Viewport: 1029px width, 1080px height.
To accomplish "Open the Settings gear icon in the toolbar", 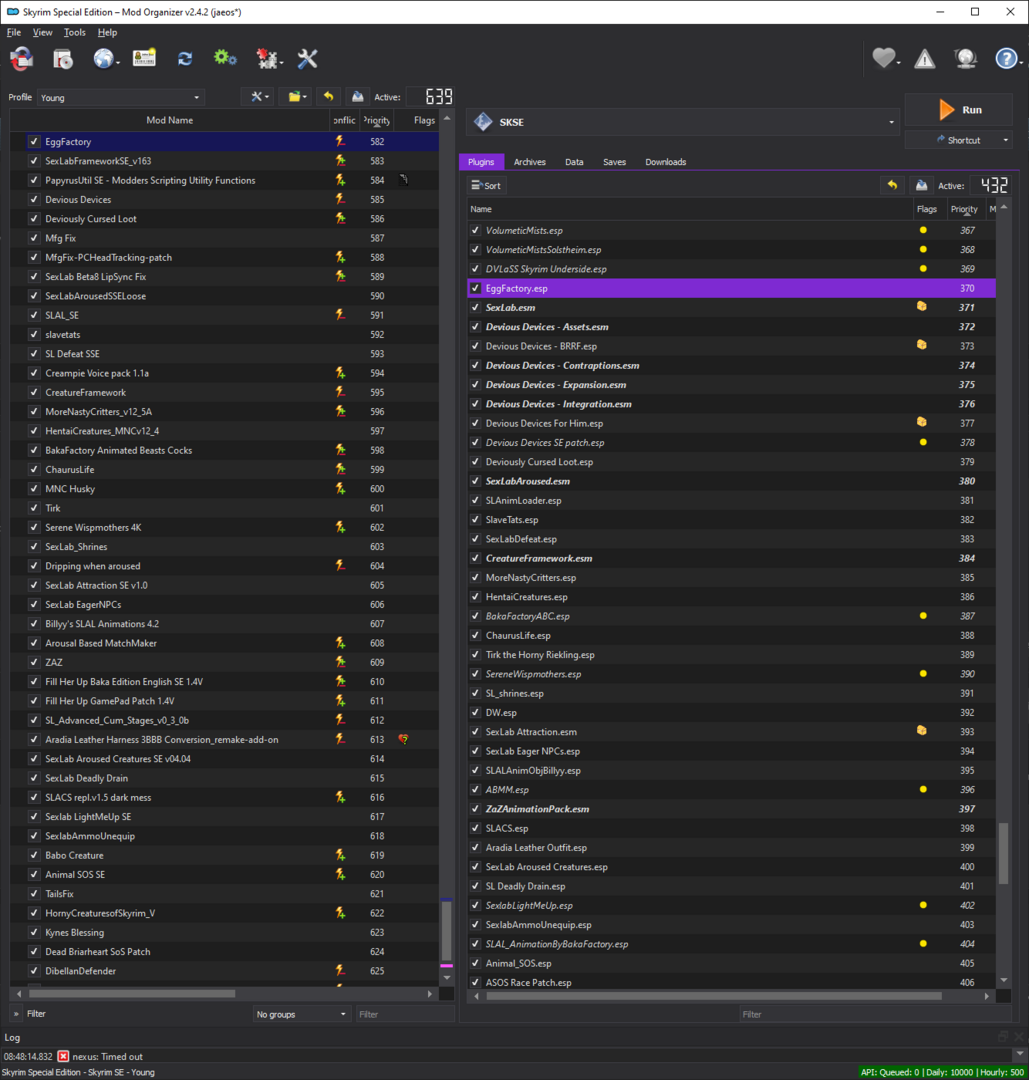I will [225, 59].
